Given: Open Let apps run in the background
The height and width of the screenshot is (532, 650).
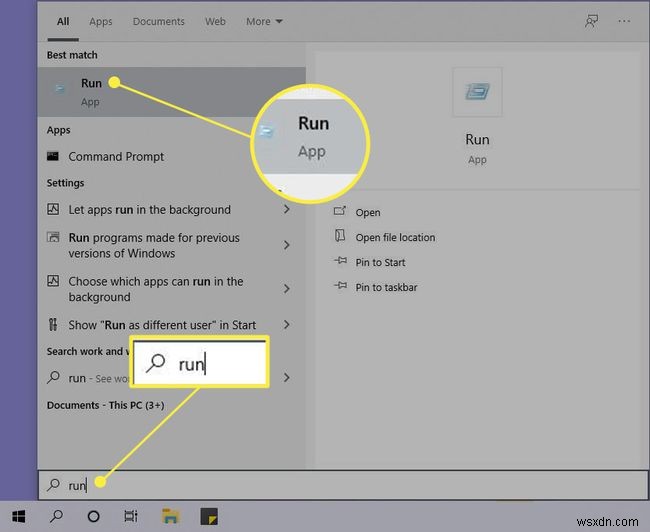Looking at the screenshot, I should point(149,210).
